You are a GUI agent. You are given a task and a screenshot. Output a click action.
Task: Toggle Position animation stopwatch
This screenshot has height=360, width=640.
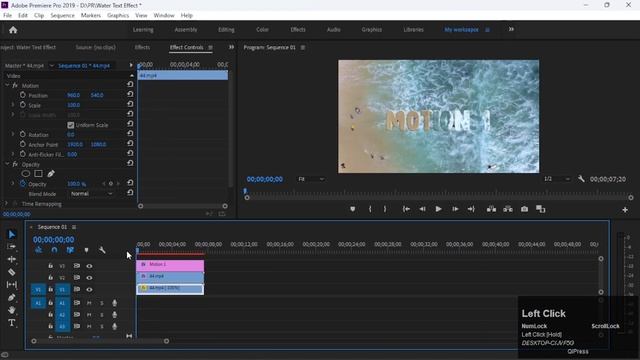click(x=22, y=95)
